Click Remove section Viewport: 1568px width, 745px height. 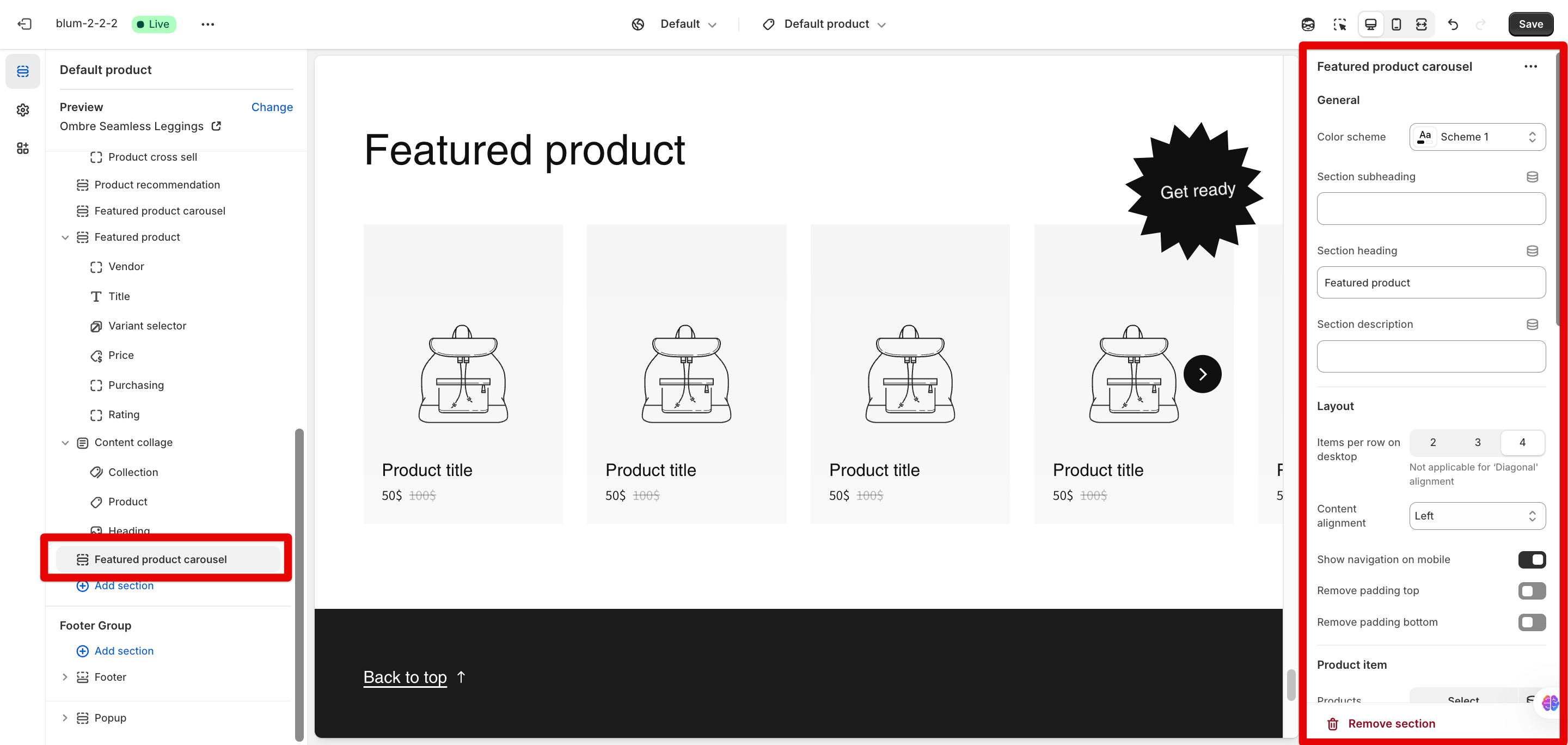point(1391,723)
